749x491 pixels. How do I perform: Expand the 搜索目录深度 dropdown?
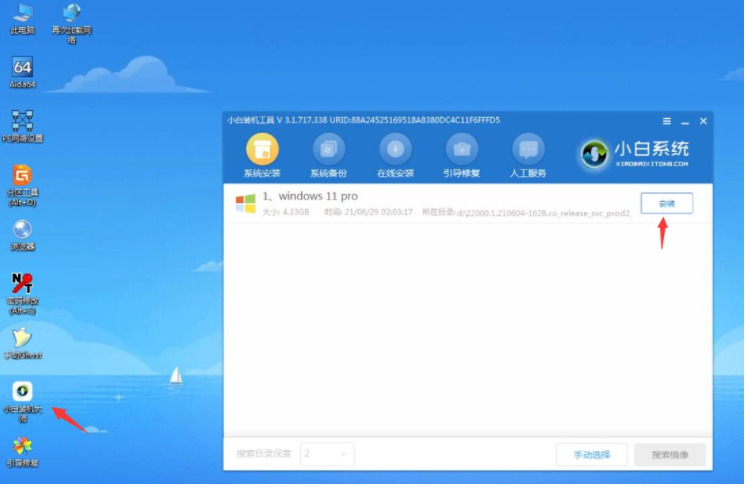click(328, 453)
